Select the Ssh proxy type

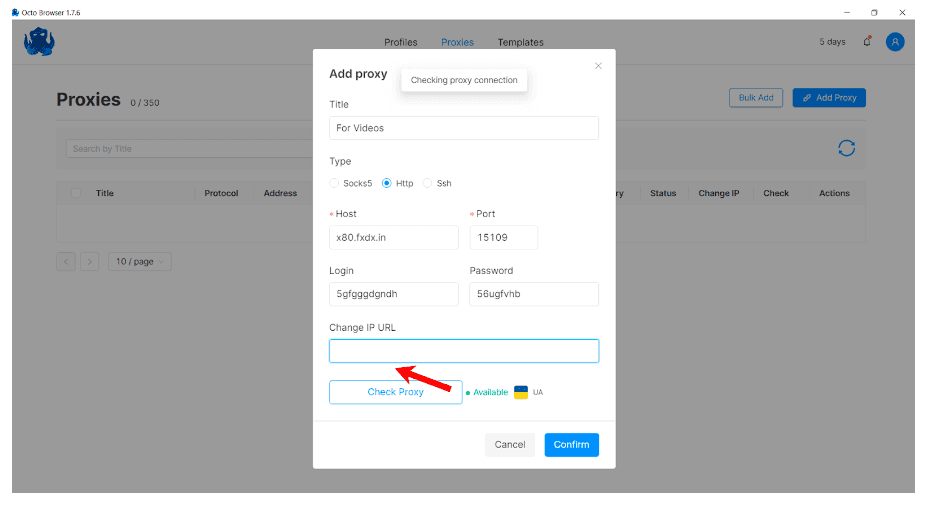(x=428, y=183)
